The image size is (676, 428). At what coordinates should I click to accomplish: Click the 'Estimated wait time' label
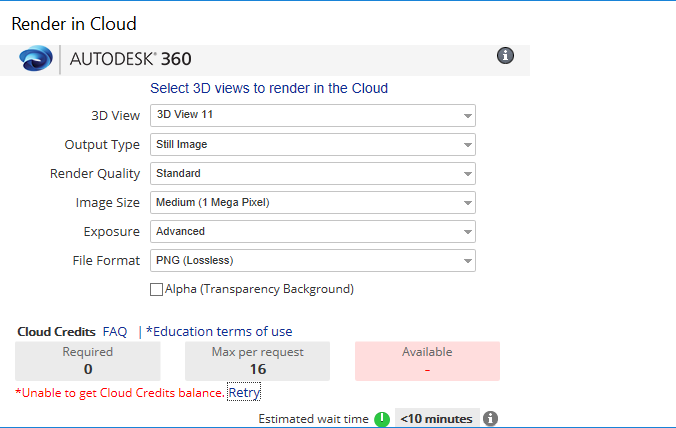point(313,419)
